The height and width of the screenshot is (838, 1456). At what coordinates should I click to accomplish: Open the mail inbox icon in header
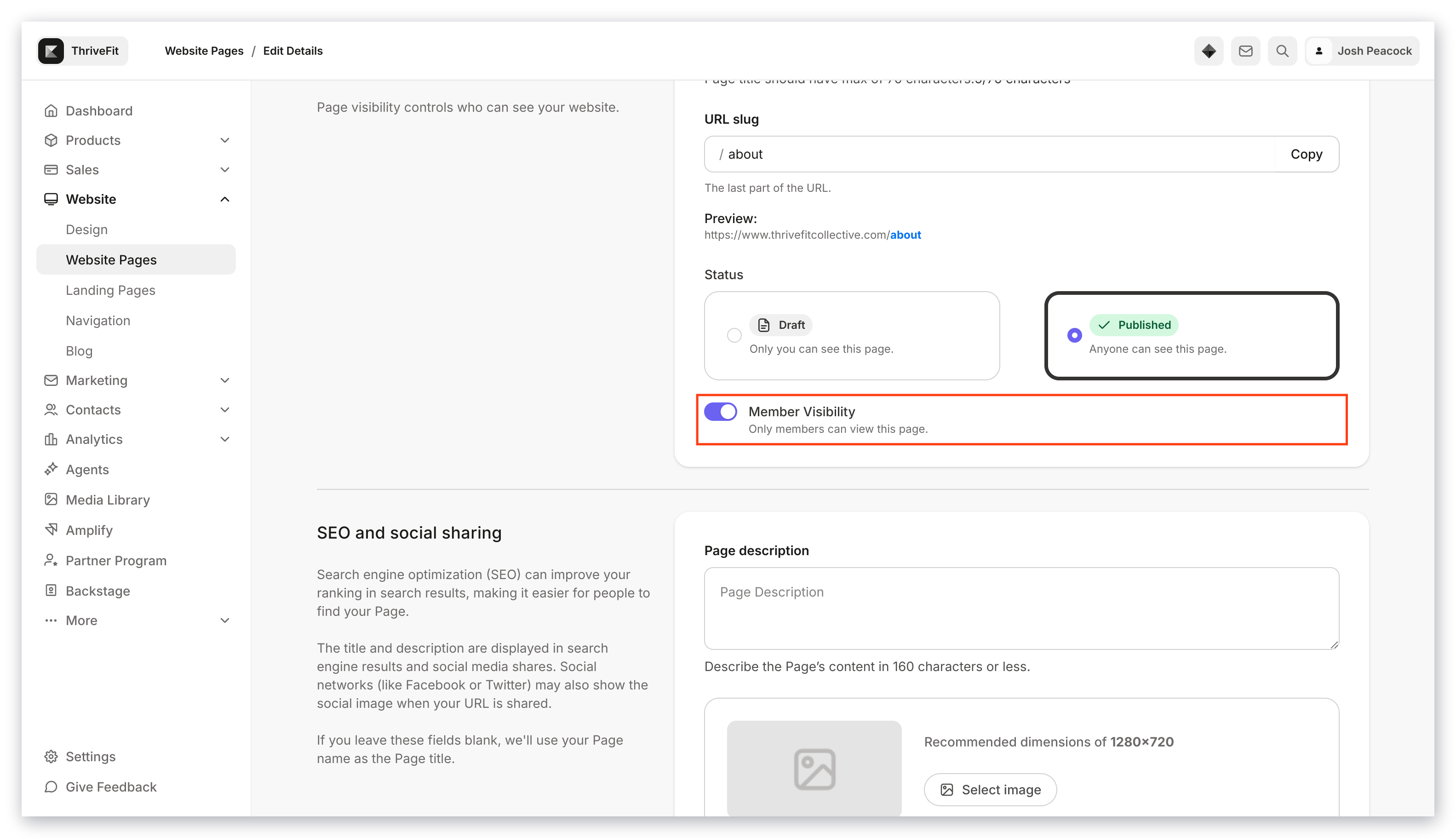pos(1245,51)
